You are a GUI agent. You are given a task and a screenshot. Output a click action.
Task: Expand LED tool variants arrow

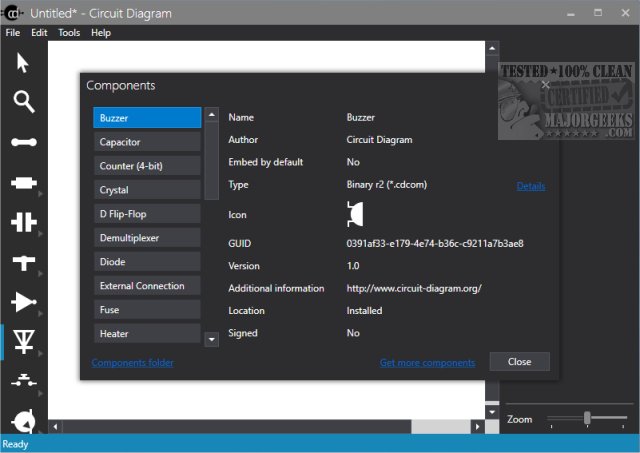click(40, 354)
